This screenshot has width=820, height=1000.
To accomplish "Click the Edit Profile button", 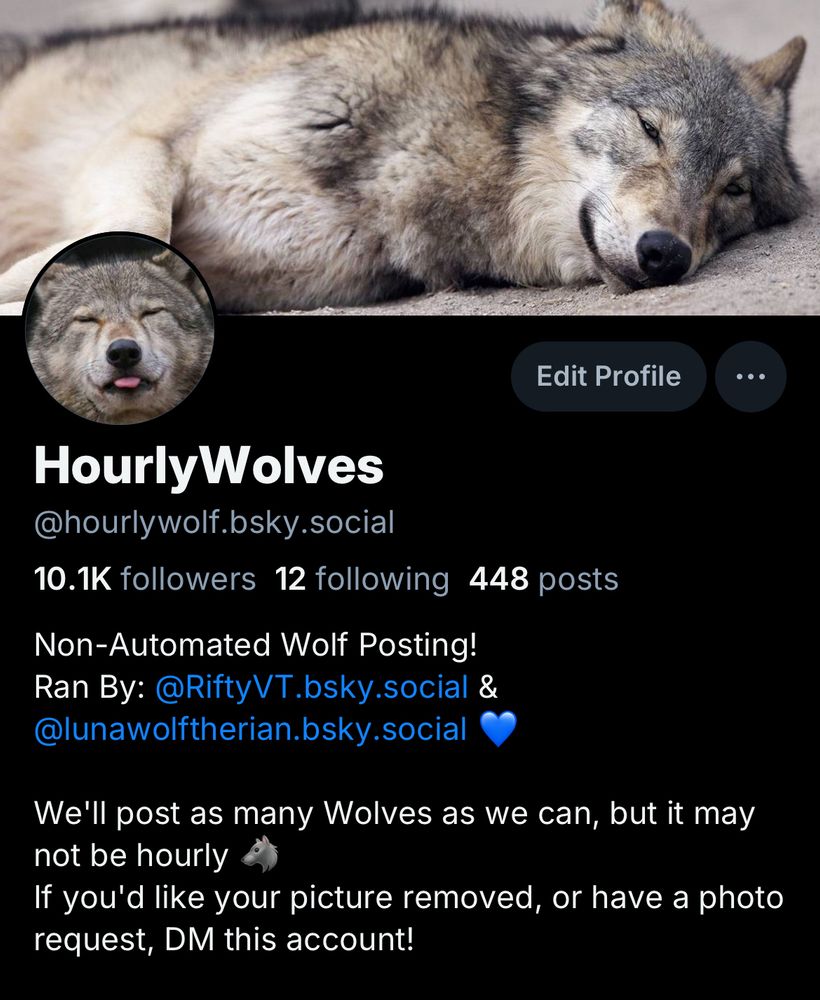I will (608, 376).
